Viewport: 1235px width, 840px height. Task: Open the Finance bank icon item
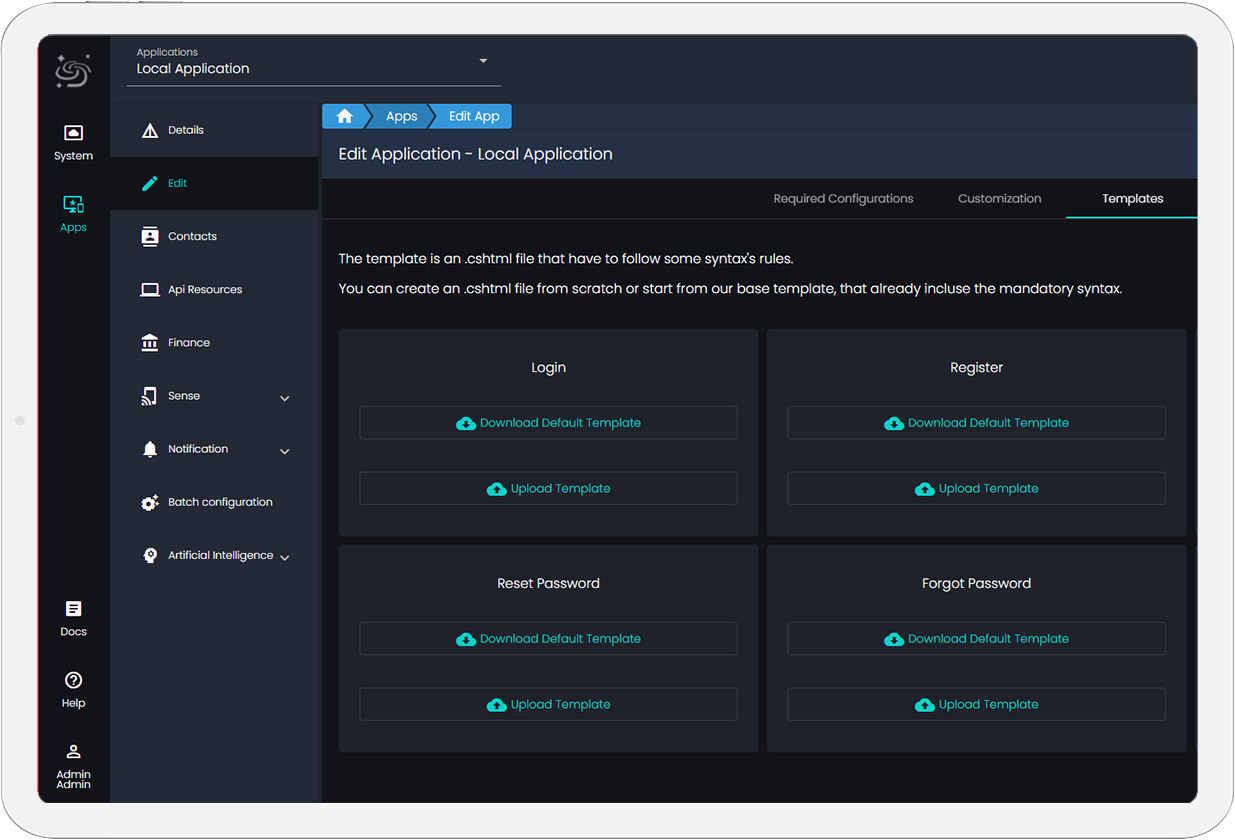[188, 343]
